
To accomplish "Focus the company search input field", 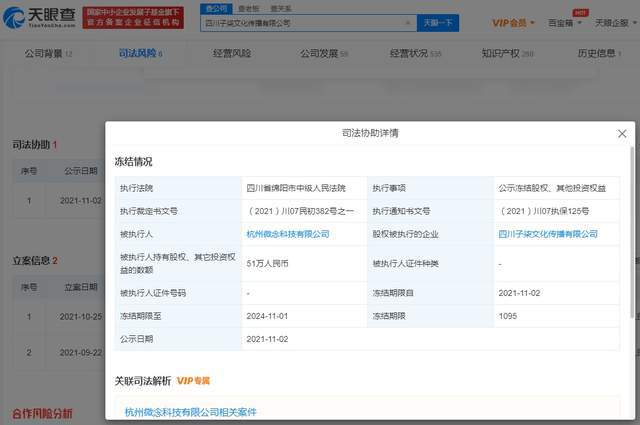I will [308, 23].
